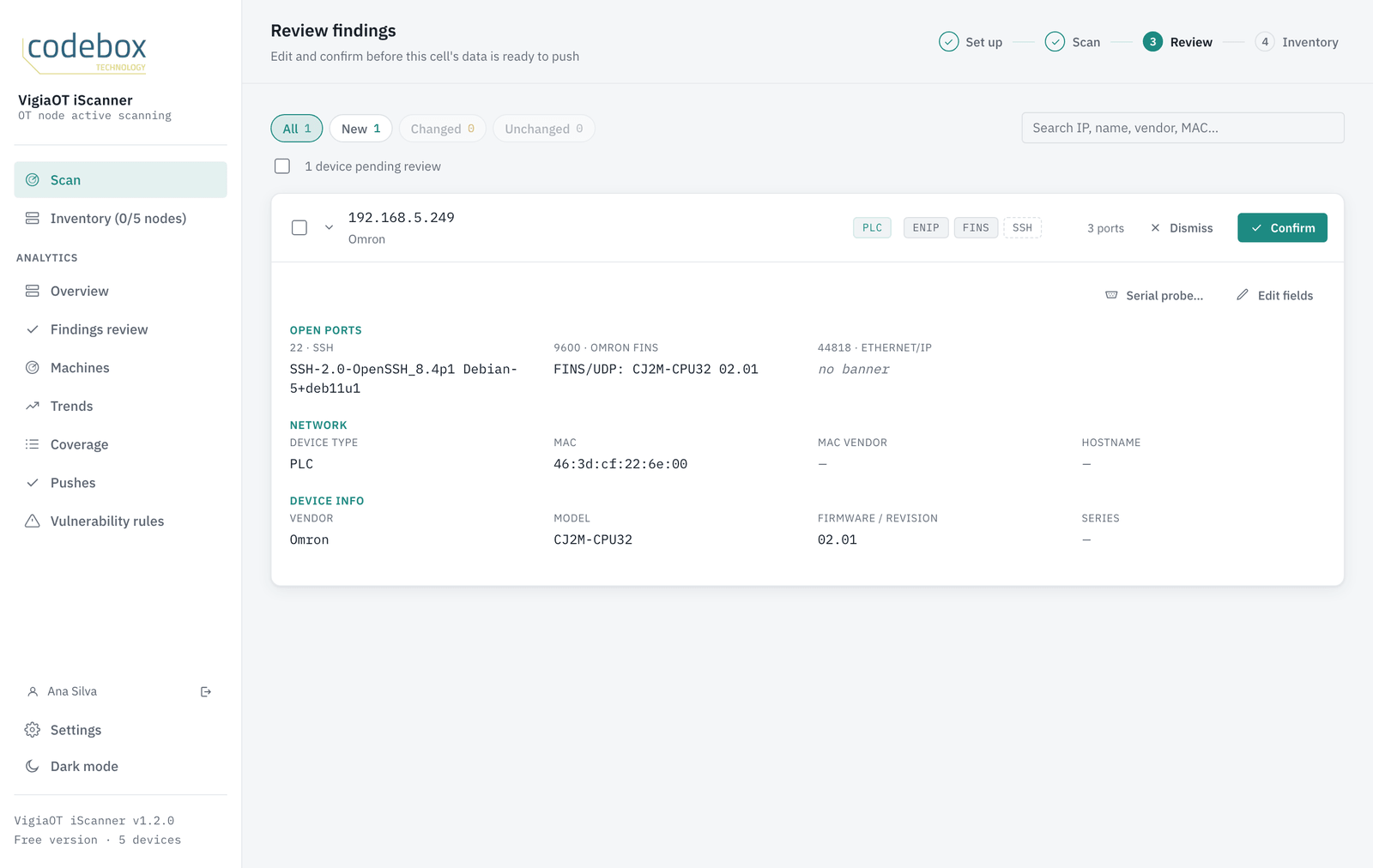Click the Review step in wizard
This screenshot has width=1373, height=868.
point(1177,42)
